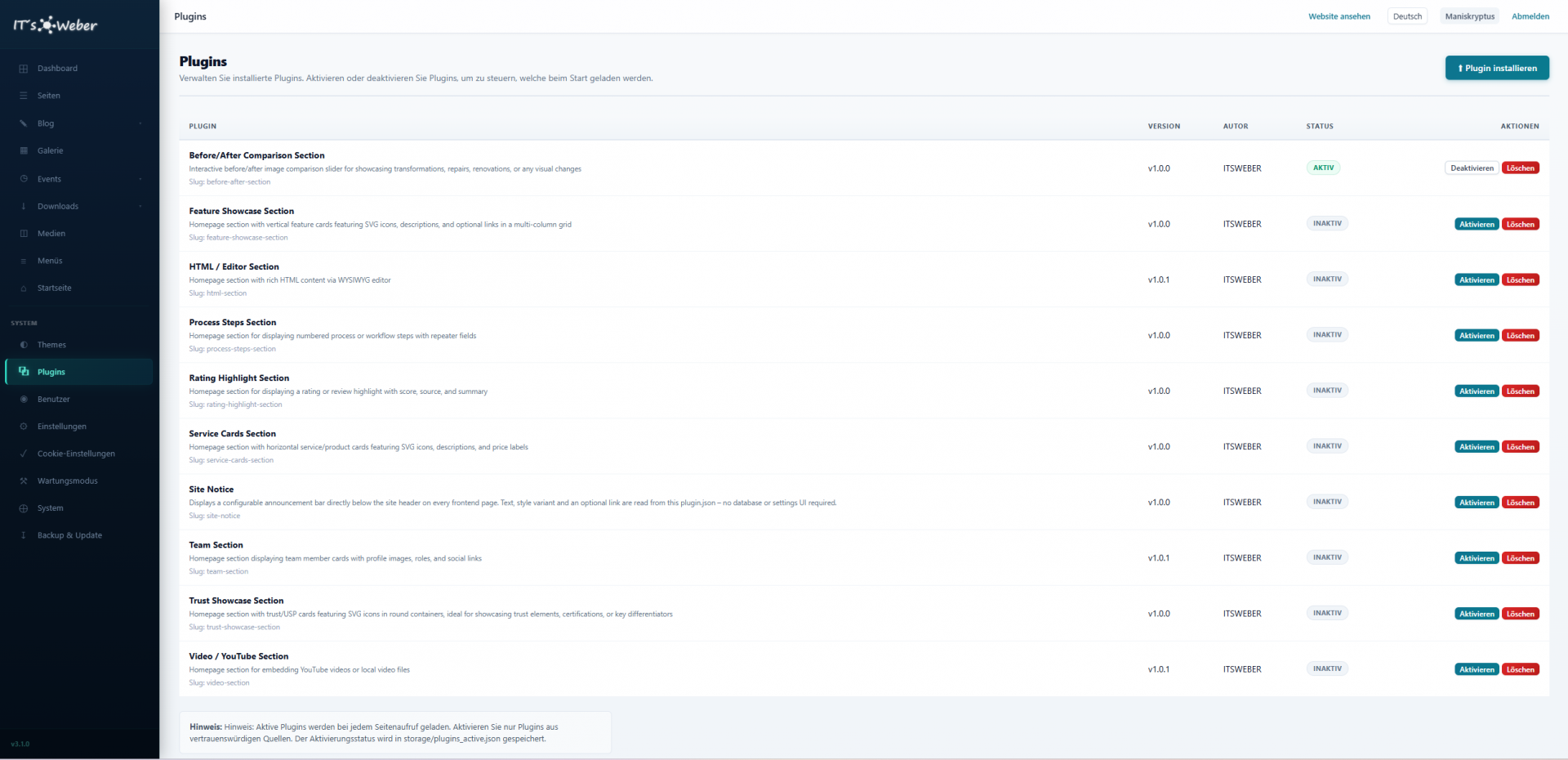Open Einstellungen via gear icon
The height and width of the screenshot is (760, 1568).
tap(24, 427)
